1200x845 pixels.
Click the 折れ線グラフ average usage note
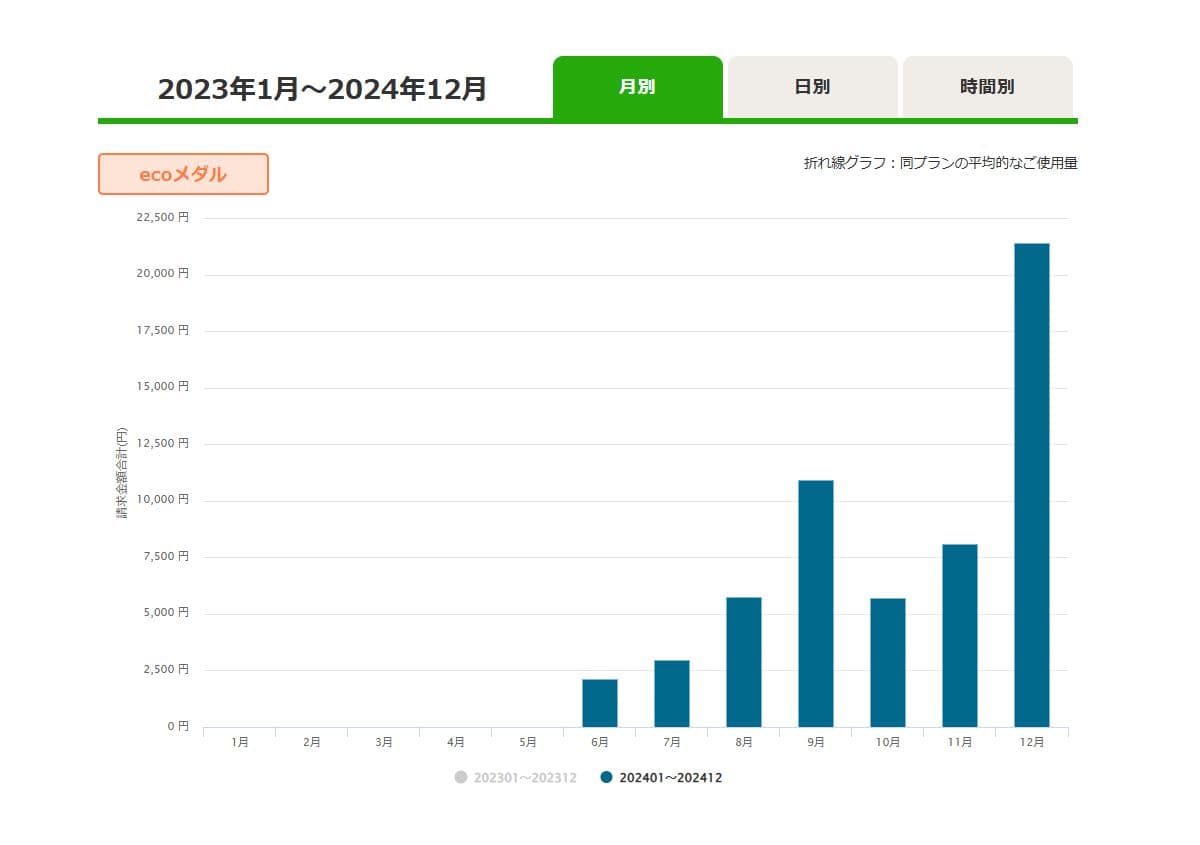pyautogui.click(x=940, y=163)
